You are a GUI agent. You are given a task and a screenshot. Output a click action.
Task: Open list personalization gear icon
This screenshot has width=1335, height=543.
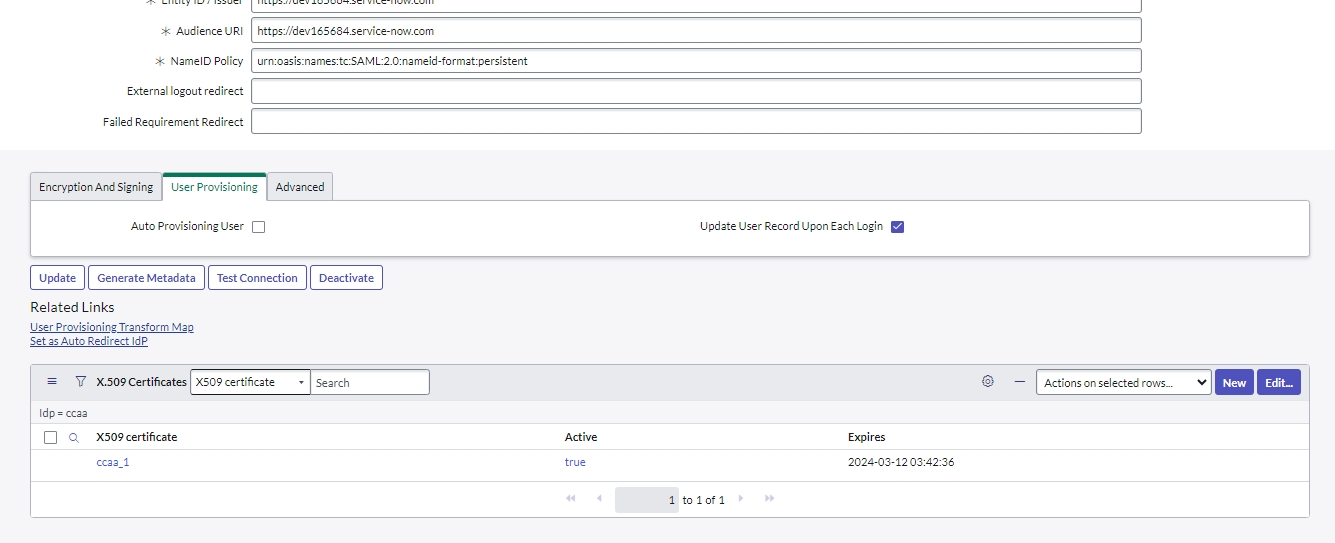pyautogui.click(x=988, y=382)
